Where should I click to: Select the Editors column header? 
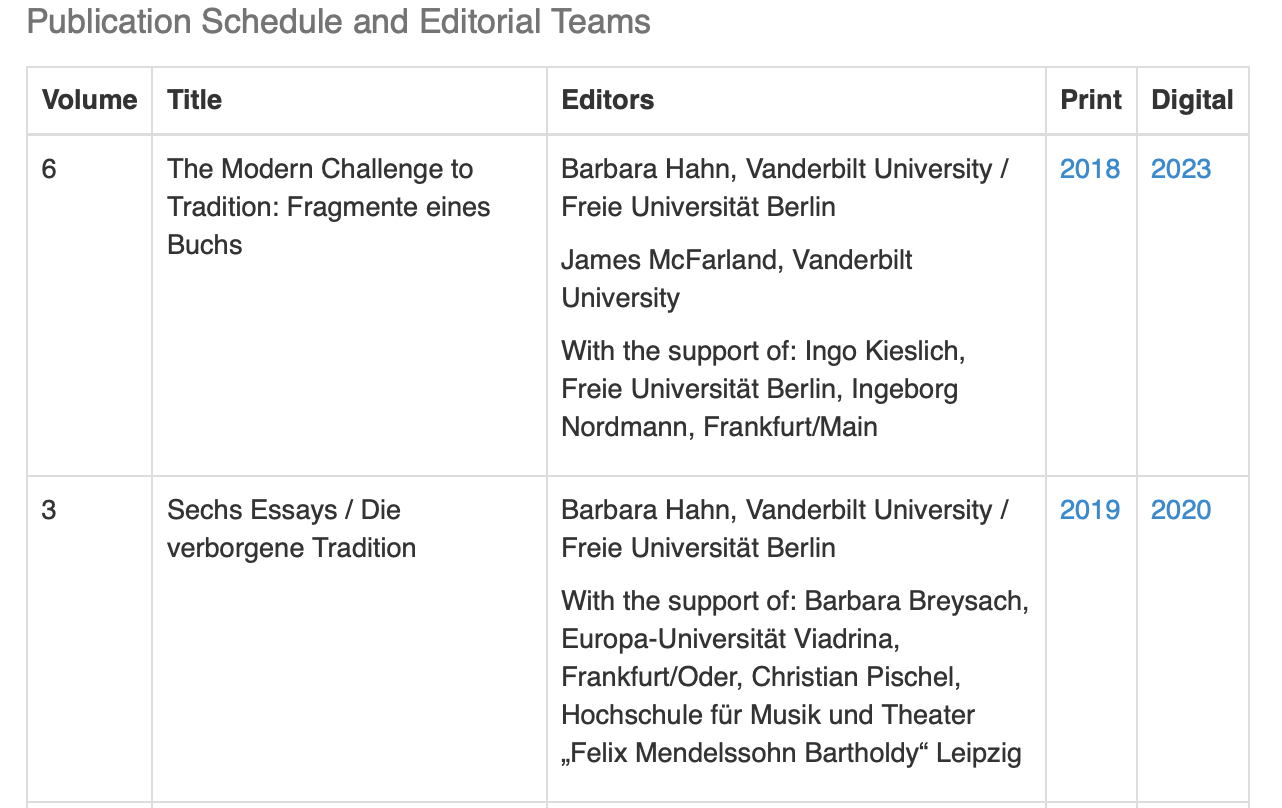[607, 100]
